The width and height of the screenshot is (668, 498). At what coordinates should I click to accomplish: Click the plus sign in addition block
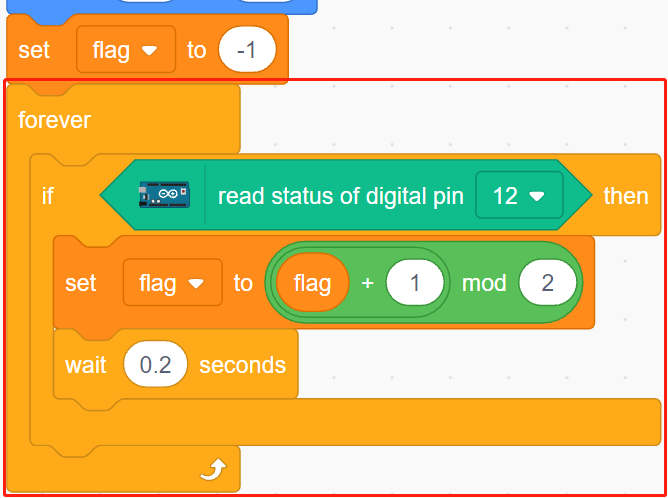367,282
